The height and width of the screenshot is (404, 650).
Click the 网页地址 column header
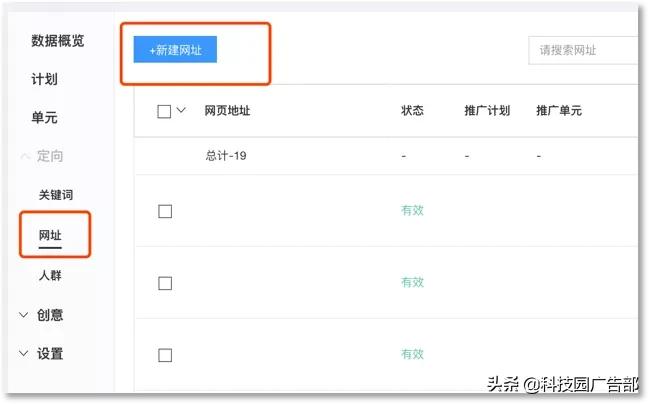(x=227, y=111)
